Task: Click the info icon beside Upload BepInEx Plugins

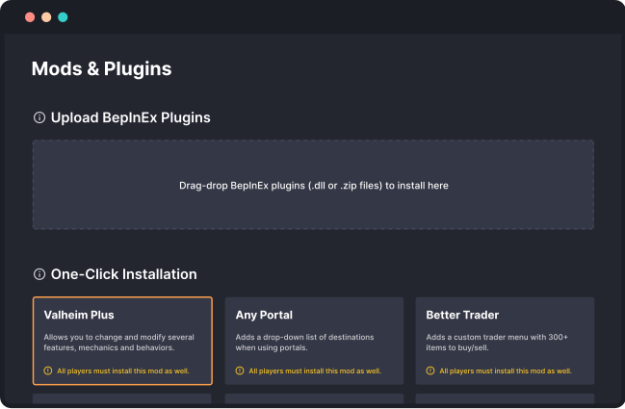Action: click(x=39, y=118)
